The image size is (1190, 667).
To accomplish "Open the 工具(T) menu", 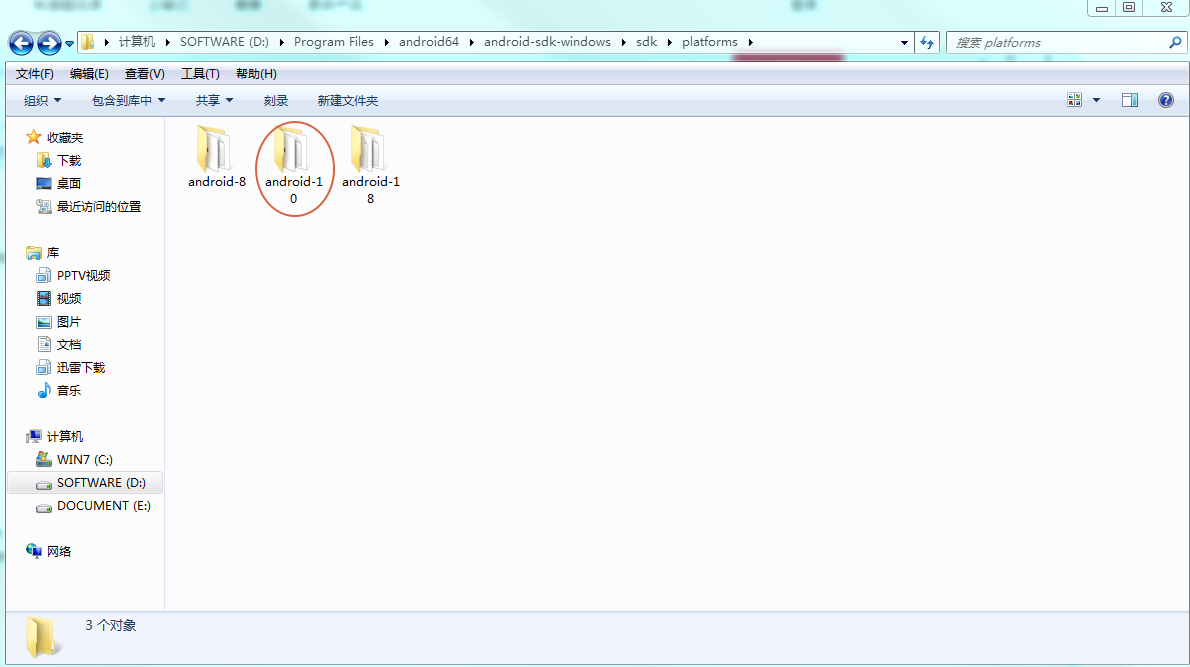I will pyautogui.click(x=199, y=73).
